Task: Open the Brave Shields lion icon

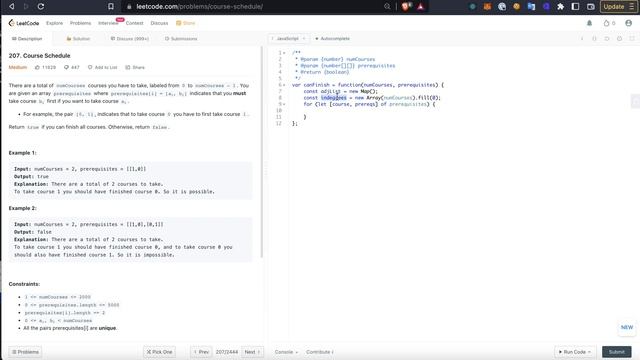Action: coord(406,7)
